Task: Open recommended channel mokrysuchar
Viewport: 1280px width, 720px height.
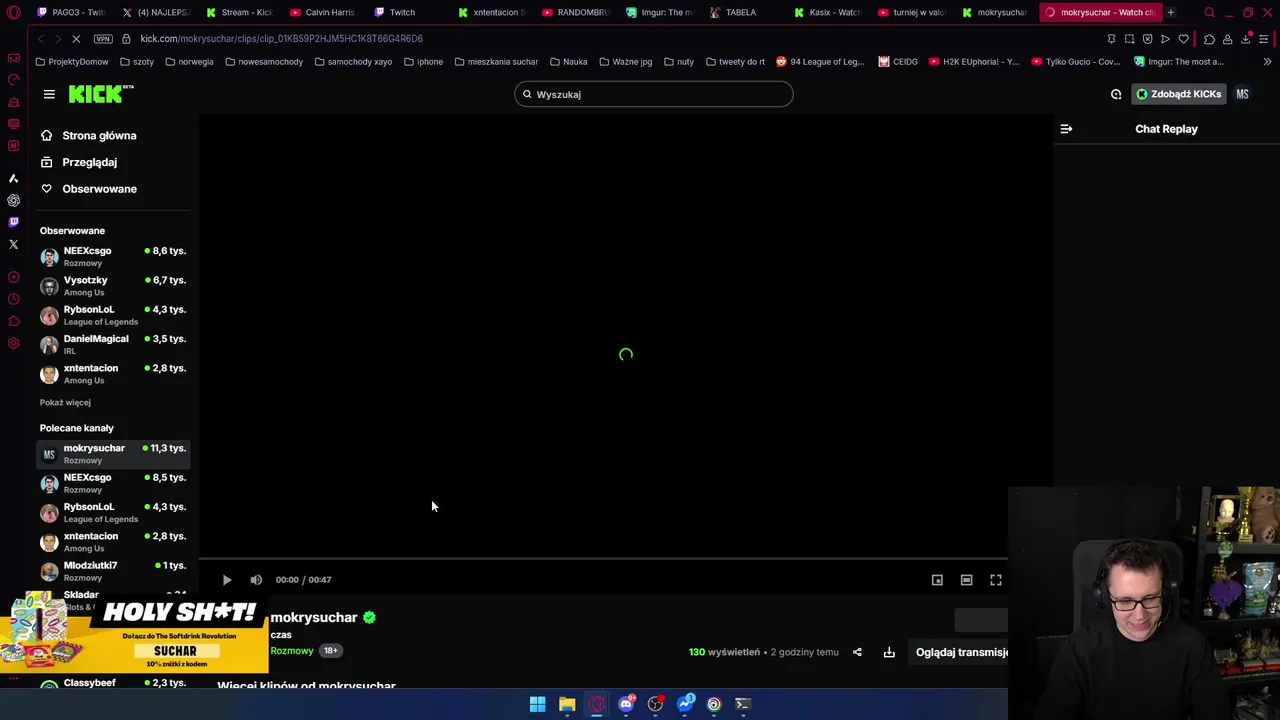Action: [x=113, y=454]
